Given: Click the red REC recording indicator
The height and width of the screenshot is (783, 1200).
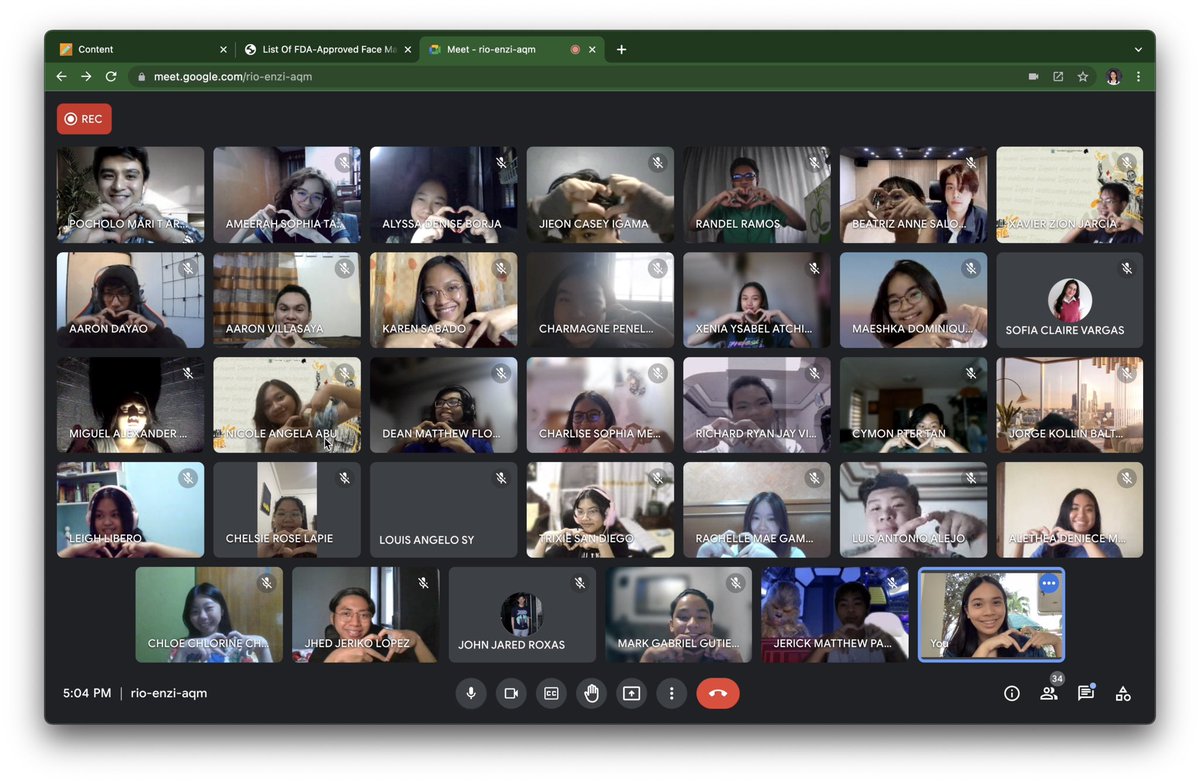Looking at the screenshot, I should coord(84,119).
